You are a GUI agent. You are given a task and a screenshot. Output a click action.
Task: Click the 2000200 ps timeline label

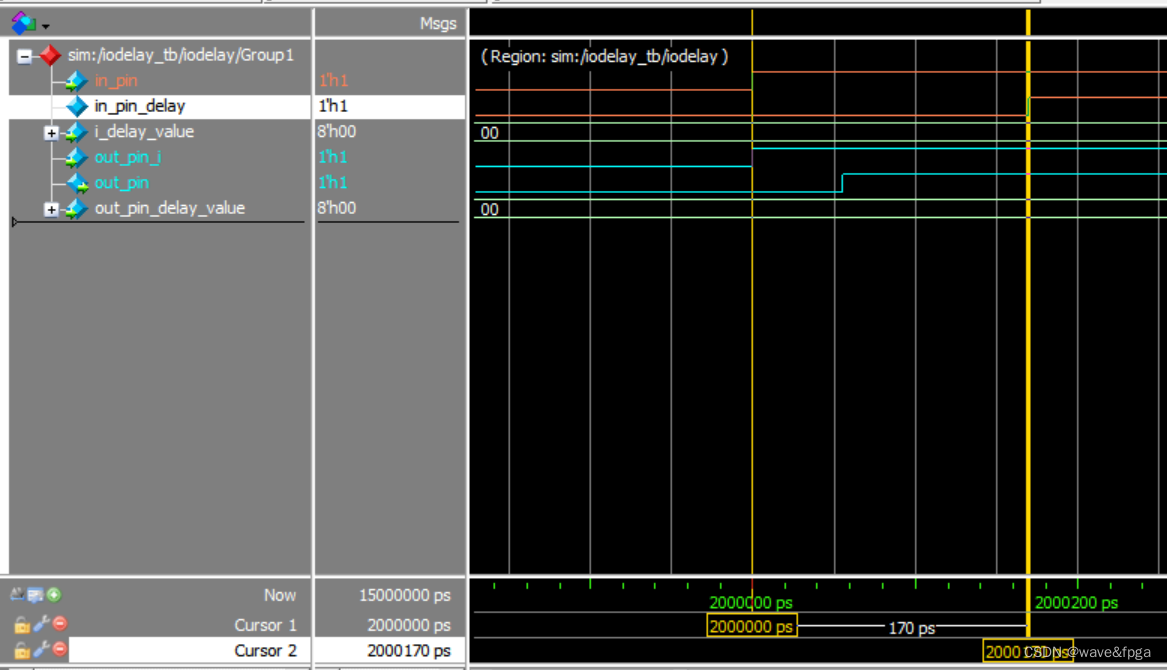1076,603
